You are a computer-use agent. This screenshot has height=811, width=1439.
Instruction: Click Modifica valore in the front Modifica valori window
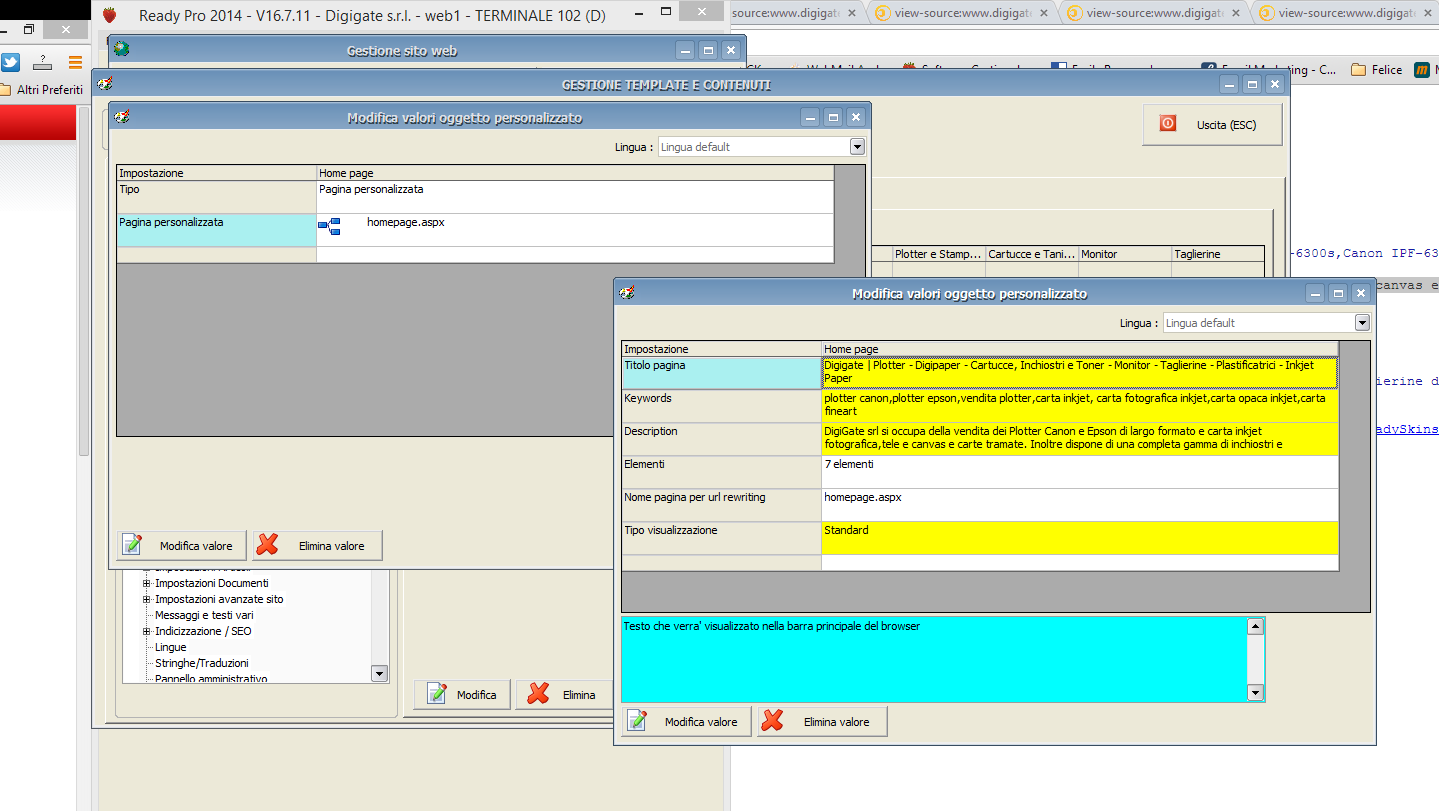pyautogui.click(x=686, y=722)
